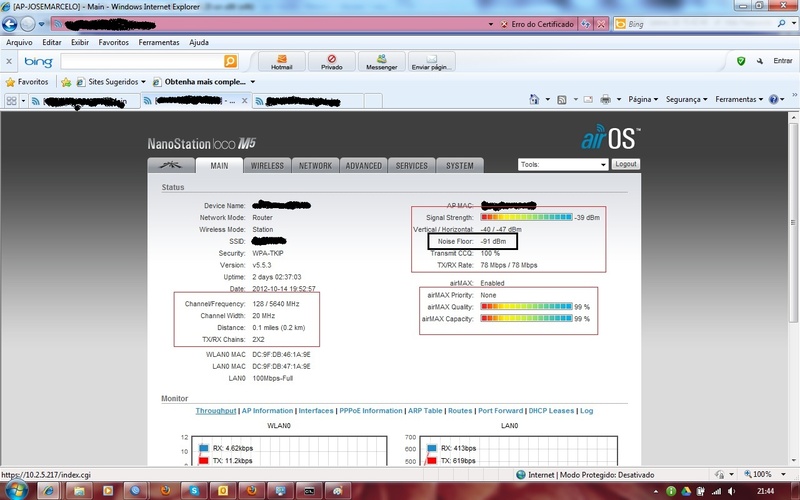Open Skype from the taskbar
This screenshot has width=800, height=500.
(194, 490)
